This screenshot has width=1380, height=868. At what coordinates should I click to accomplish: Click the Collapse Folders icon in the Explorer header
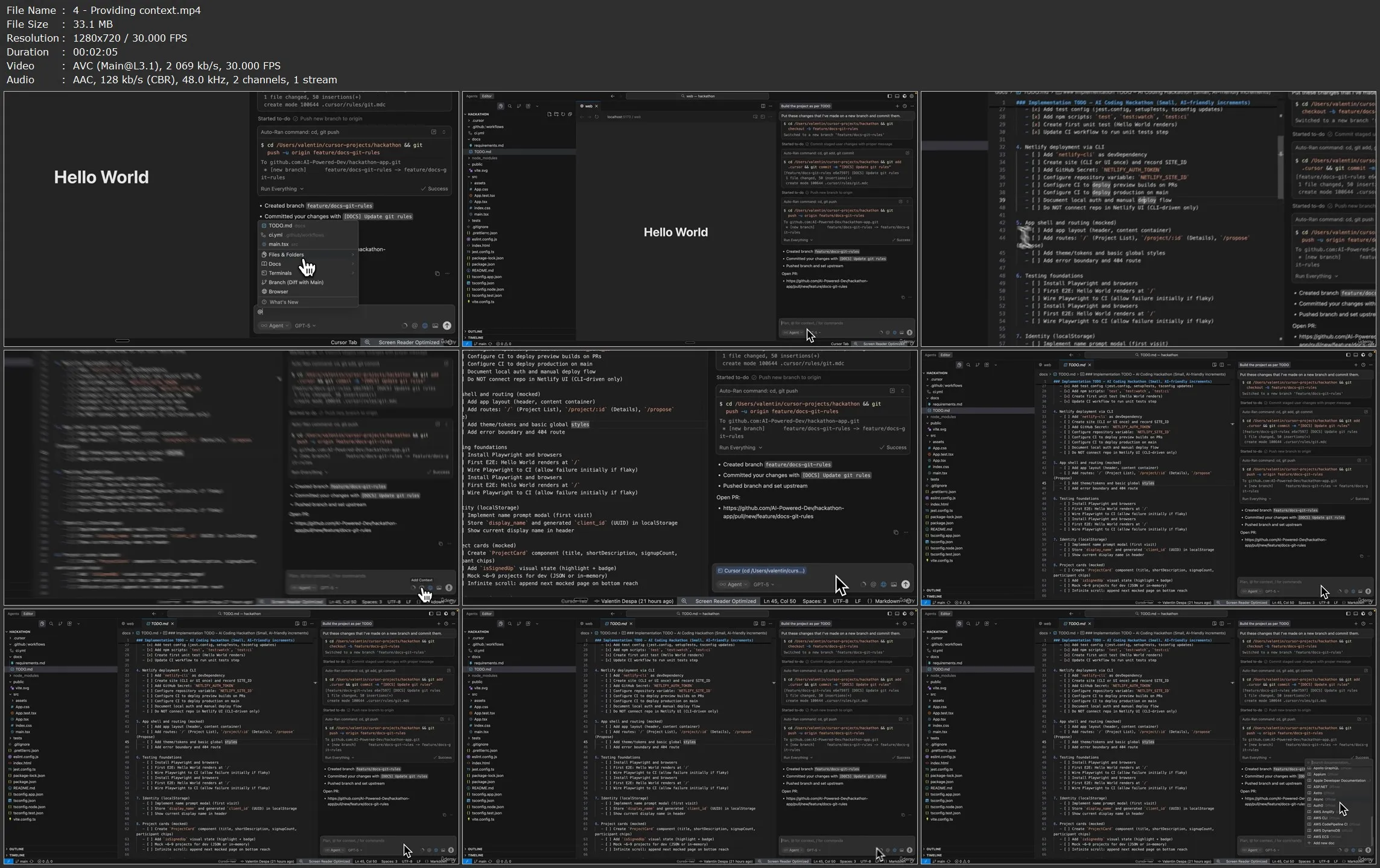(x=570, y=114)
